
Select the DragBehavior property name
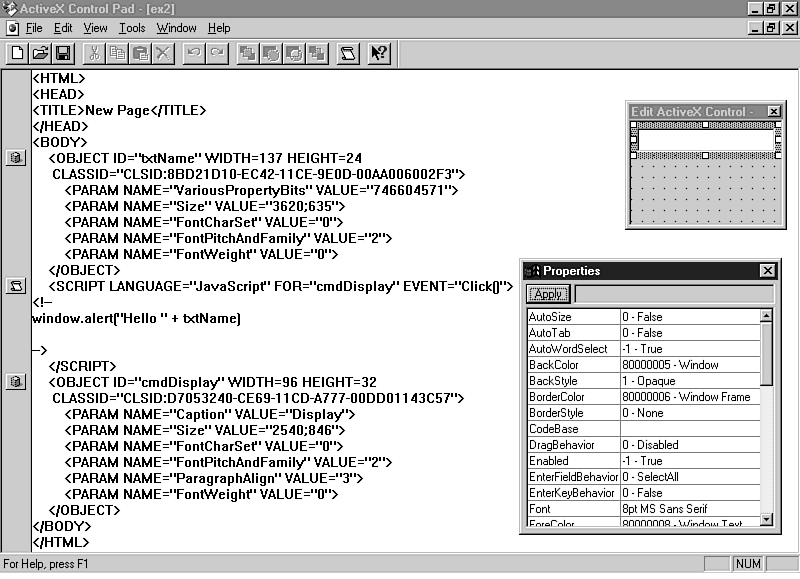[x=562, y=445]
